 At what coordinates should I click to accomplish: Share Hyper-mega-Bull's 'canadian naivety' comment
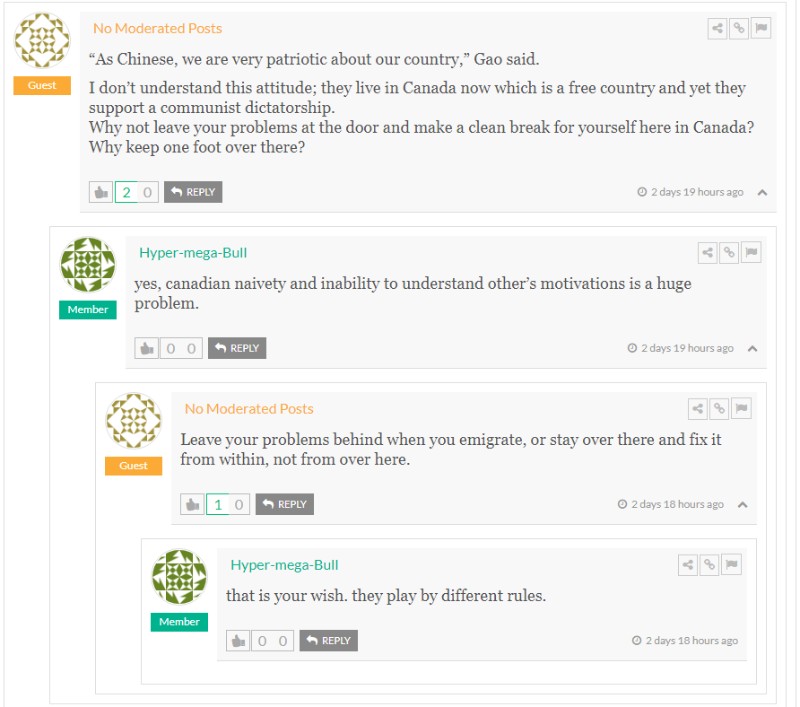click(x=708, y=253)
